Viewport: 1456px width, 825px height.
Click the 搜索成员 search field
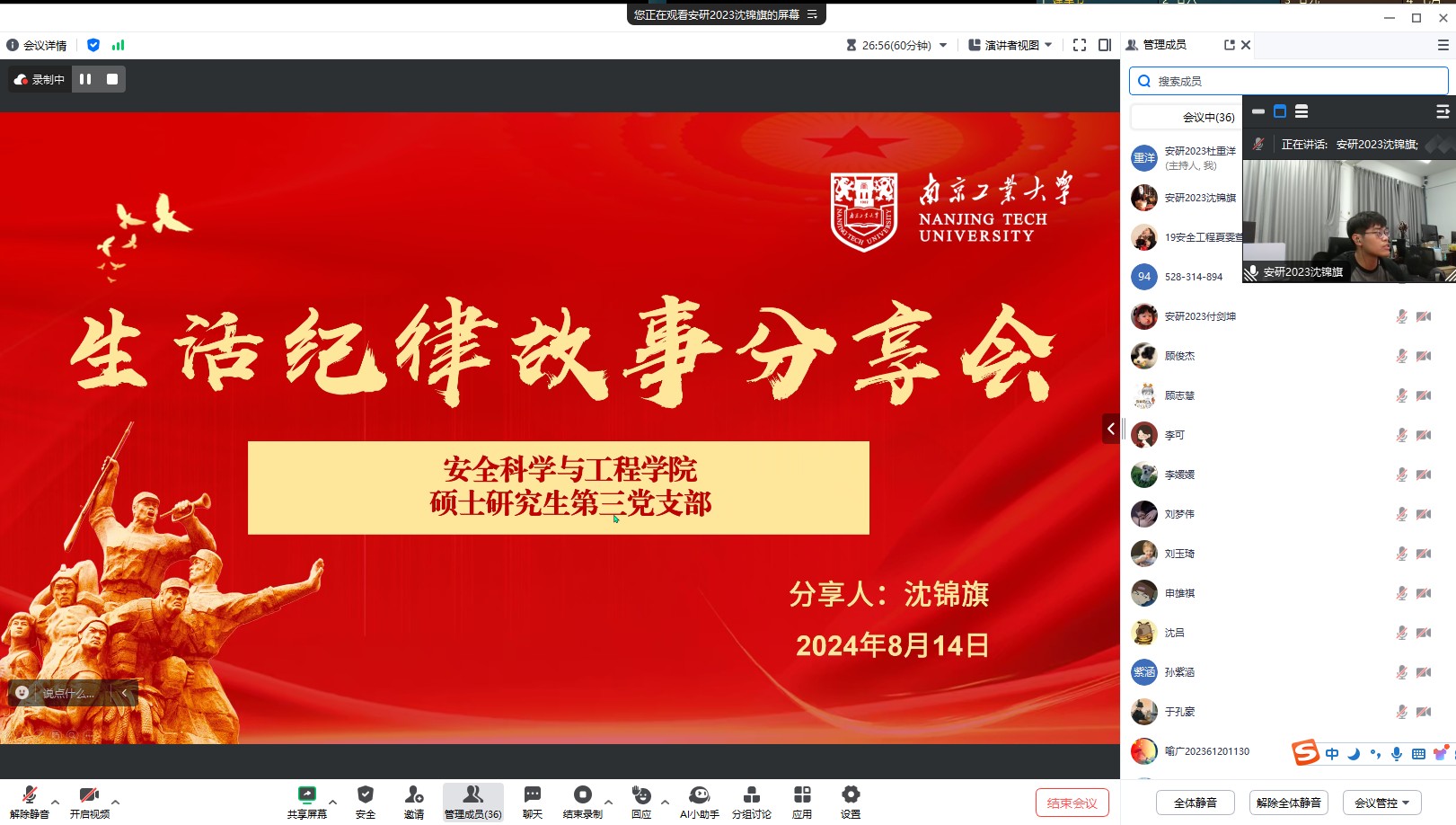point(1288,81)
